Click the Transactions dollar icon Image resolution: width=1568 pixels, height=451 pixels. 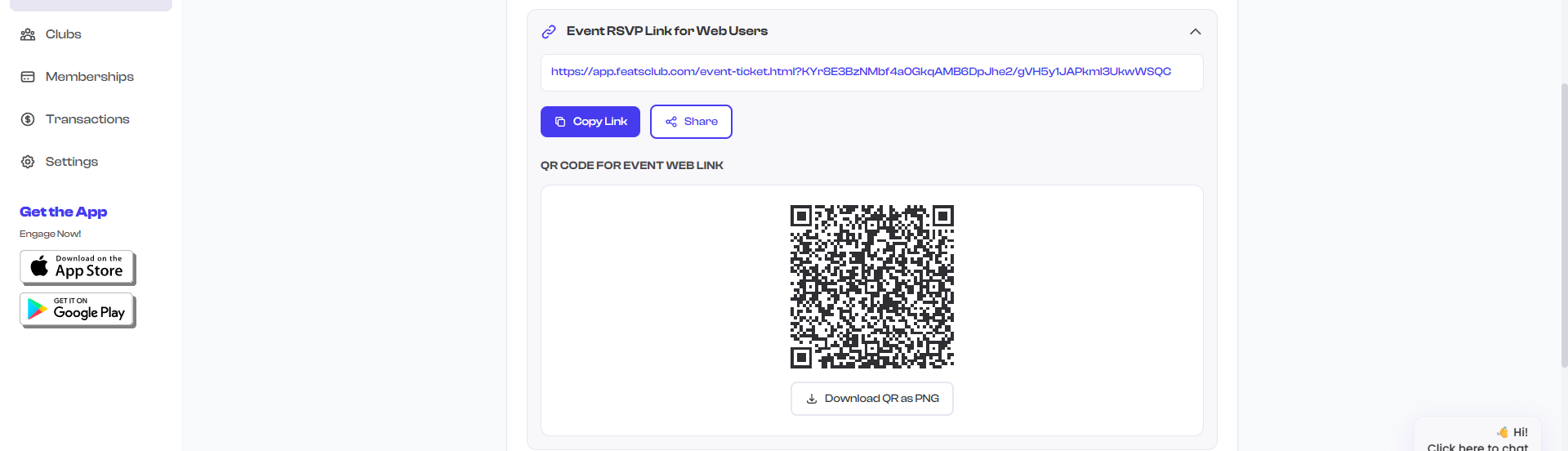click(28, 119)
